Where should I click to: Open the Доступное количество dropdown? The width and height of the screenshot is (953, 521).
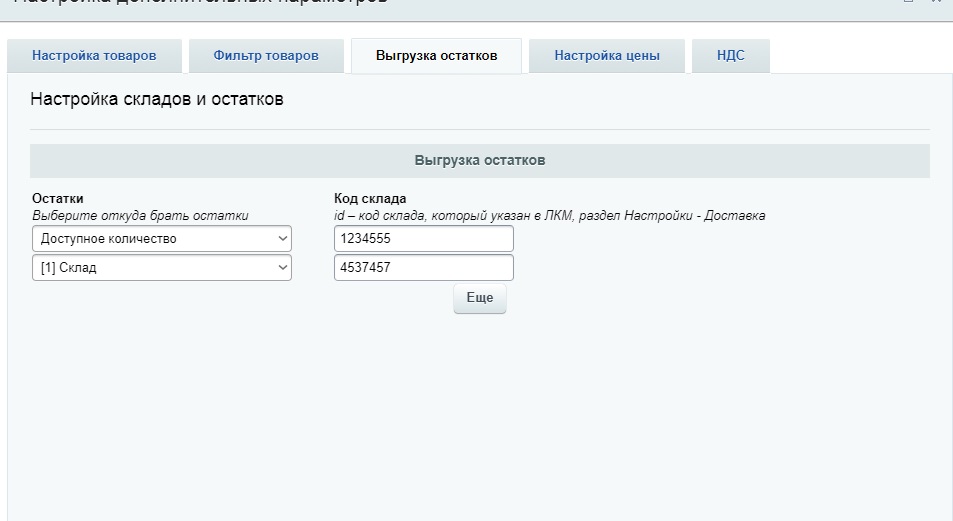161,239
